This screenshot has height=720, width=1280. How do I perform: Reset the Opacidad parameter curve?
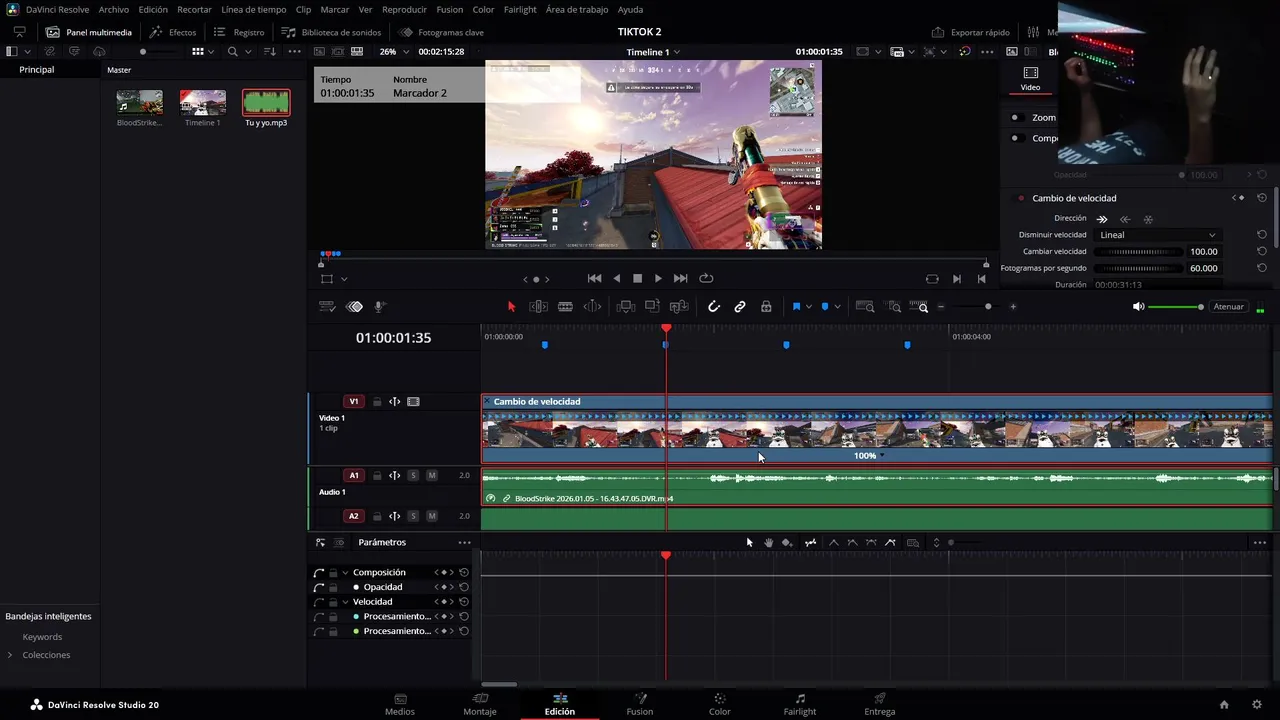tap(464, 587)
